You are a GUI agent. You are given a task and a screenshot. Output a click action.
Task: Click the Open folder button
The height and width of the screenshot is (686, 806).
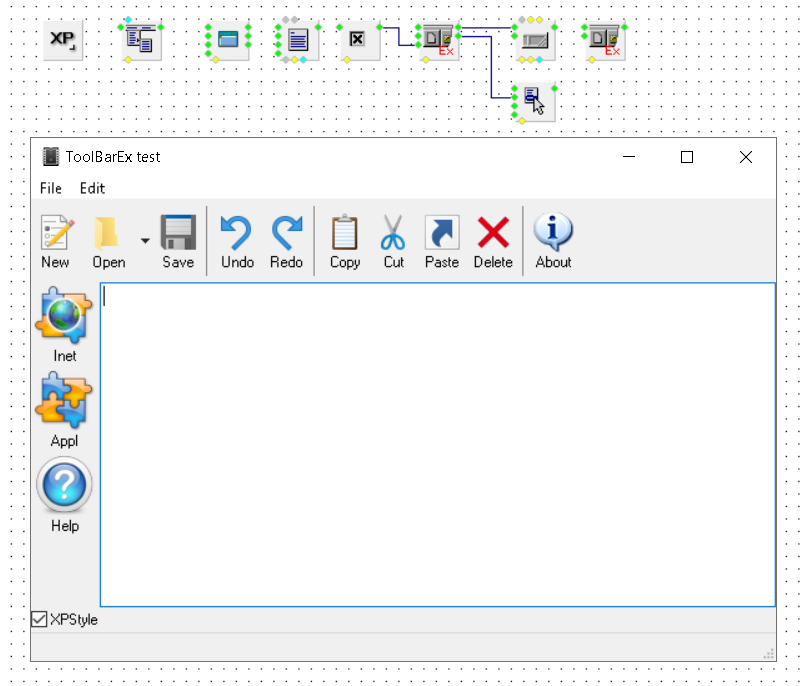point(108,233)
